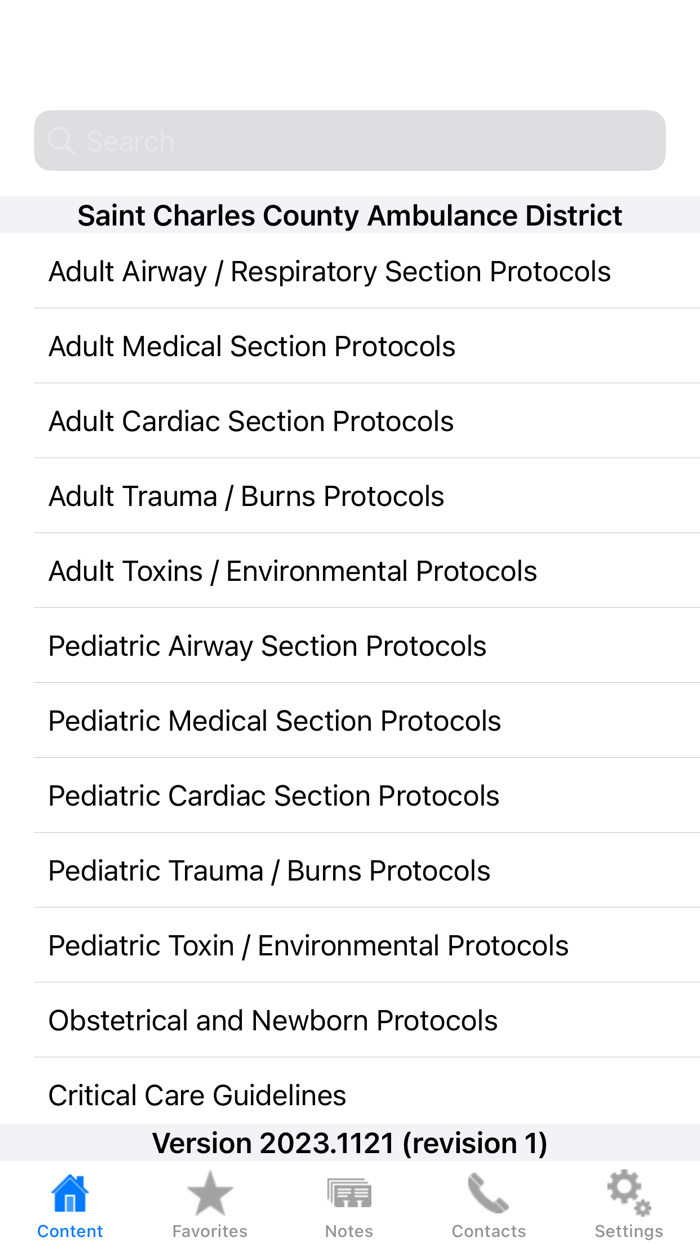Click inside the Search field
Image resolution: width=700 pixels, height=1244 pixels.
(350, 140)
